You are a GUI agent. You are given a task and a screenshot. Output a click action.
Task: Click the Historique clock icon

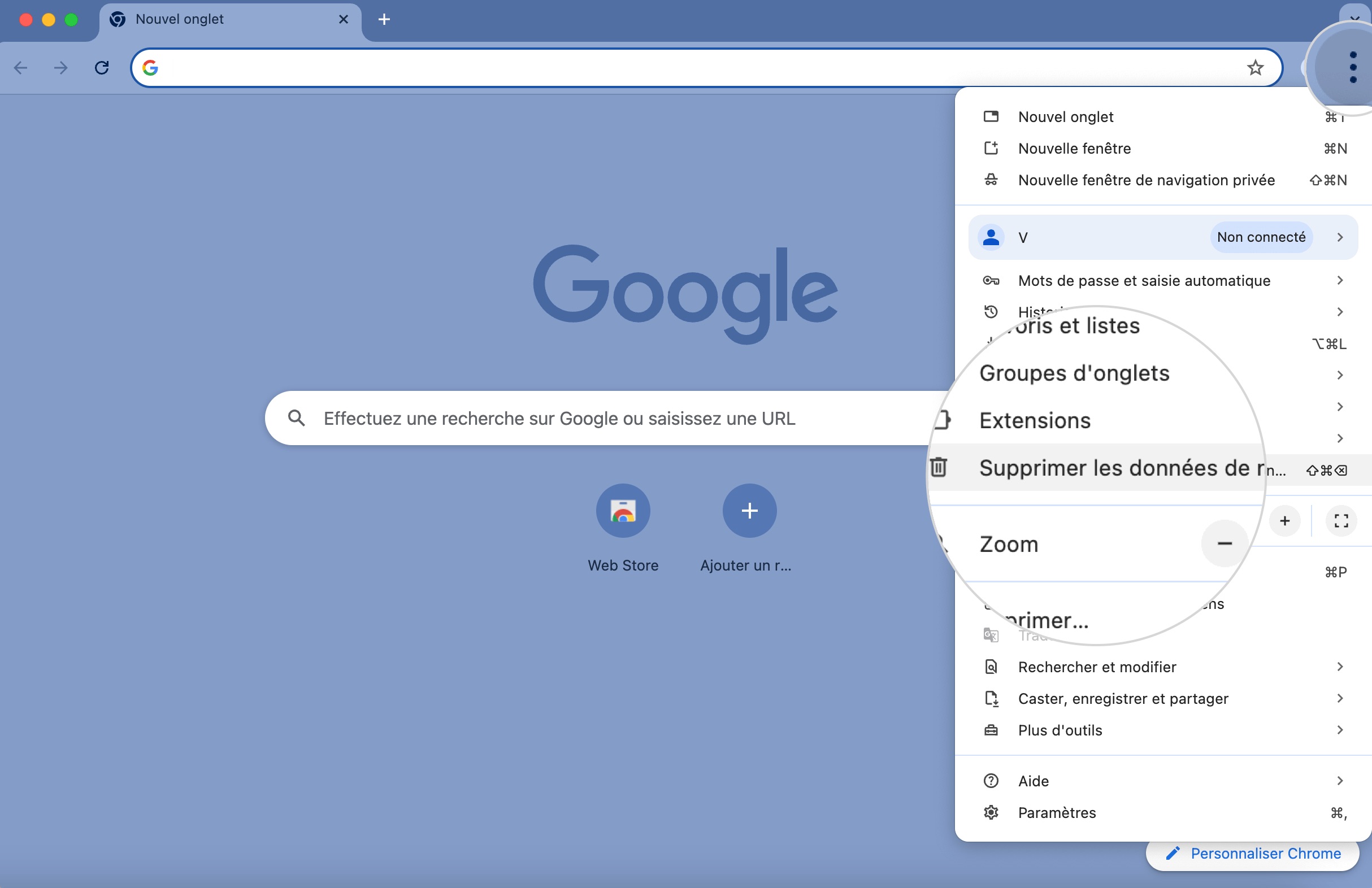(991, 312)
